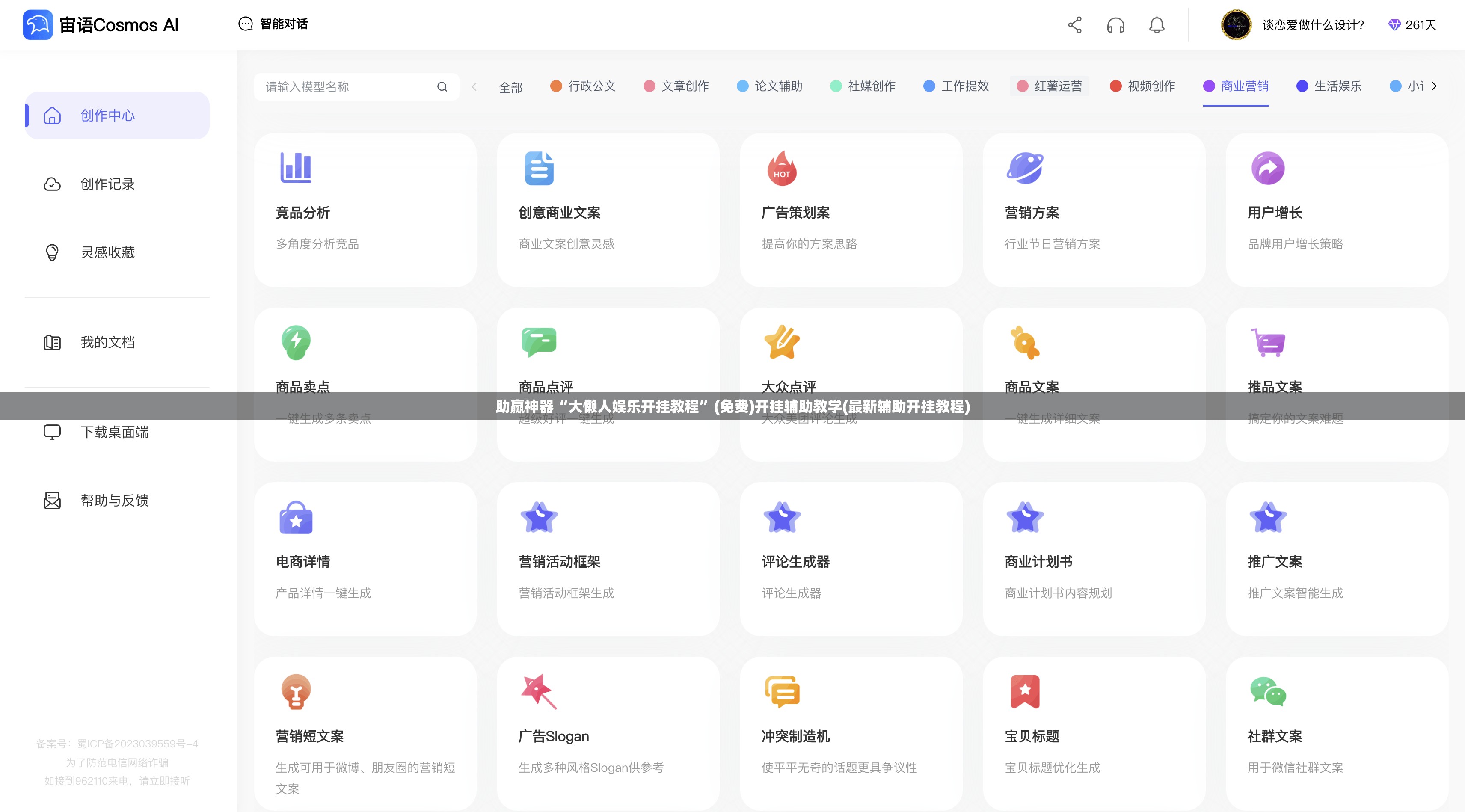
Task: Click the 用户增长 arrow icon
Action: [x=1268, y=168]
